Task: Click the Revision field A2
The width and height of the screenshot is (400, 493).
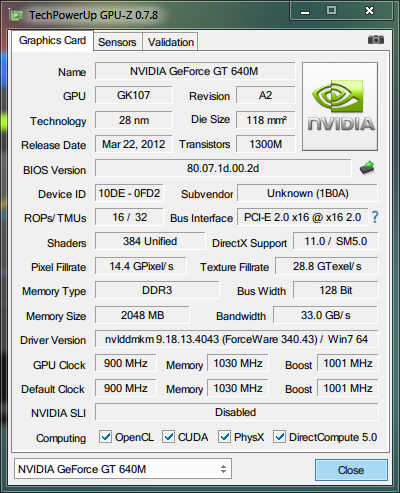Action: pos(266,95)
